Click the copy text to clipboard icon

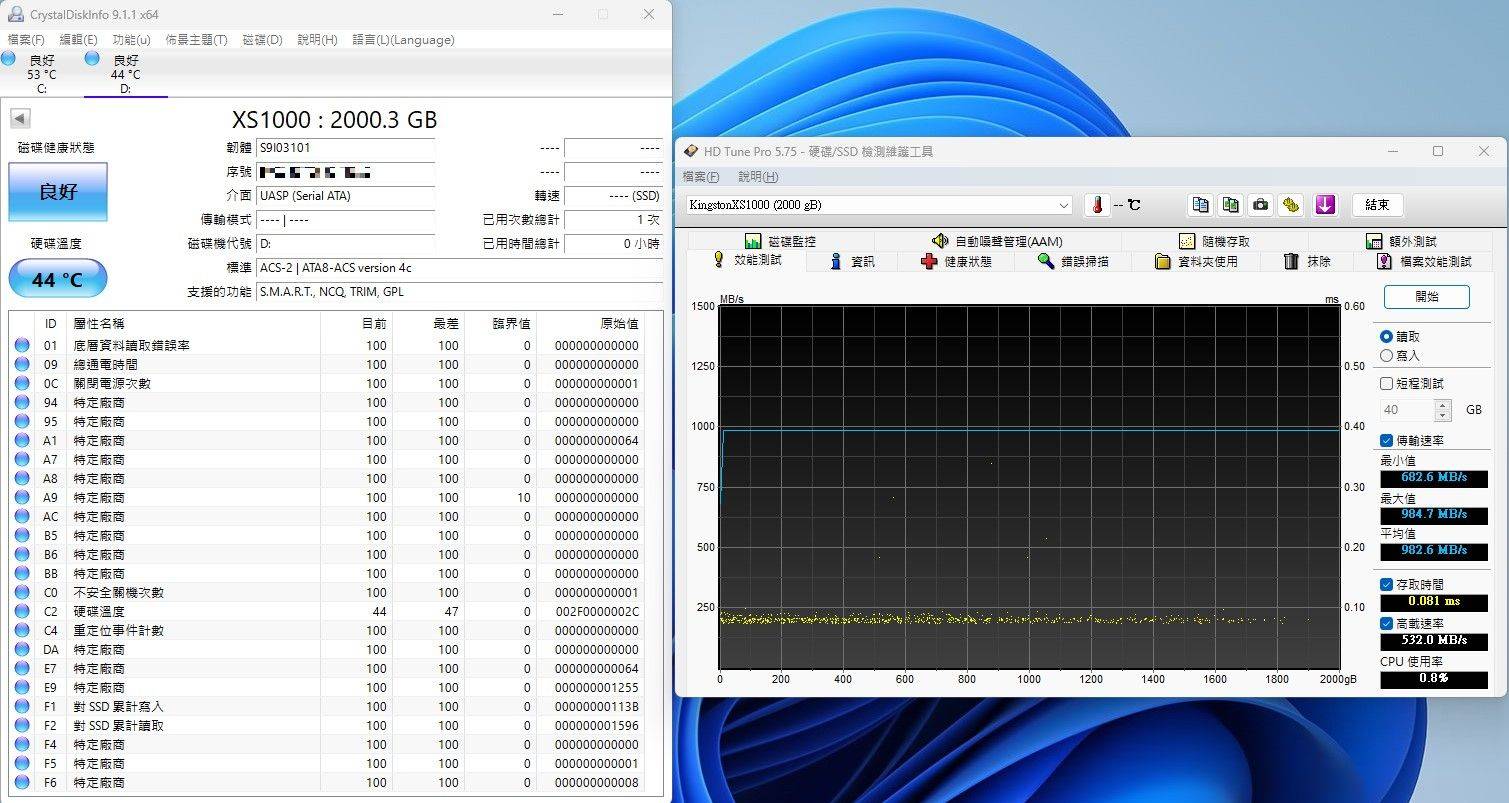1200,205
